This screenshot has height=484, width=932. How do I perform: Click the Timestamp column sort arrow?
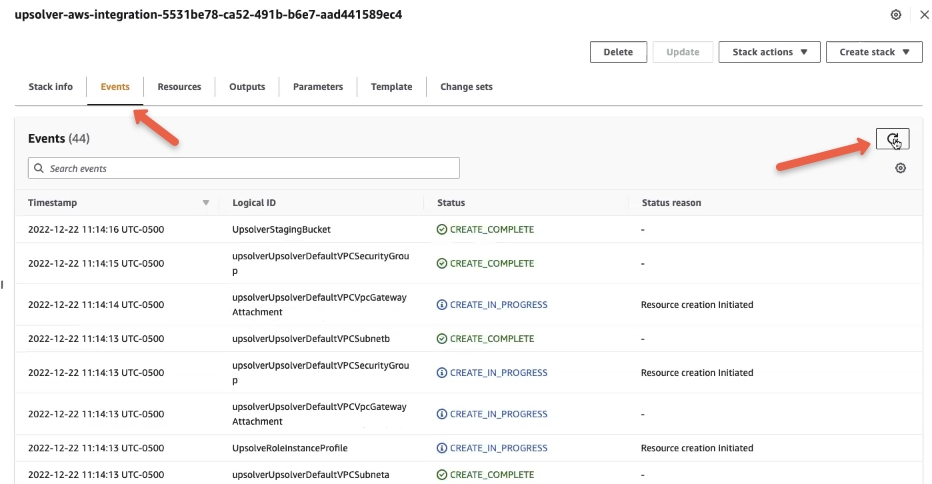[x=206, y=203]
